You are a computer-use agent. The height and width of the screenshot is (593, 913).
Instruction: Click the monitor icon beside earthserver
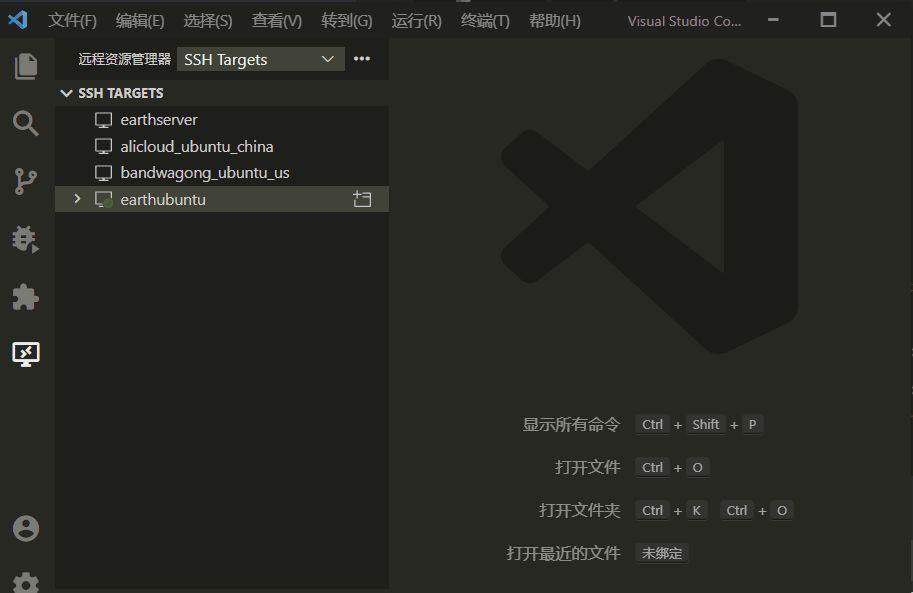103,120
